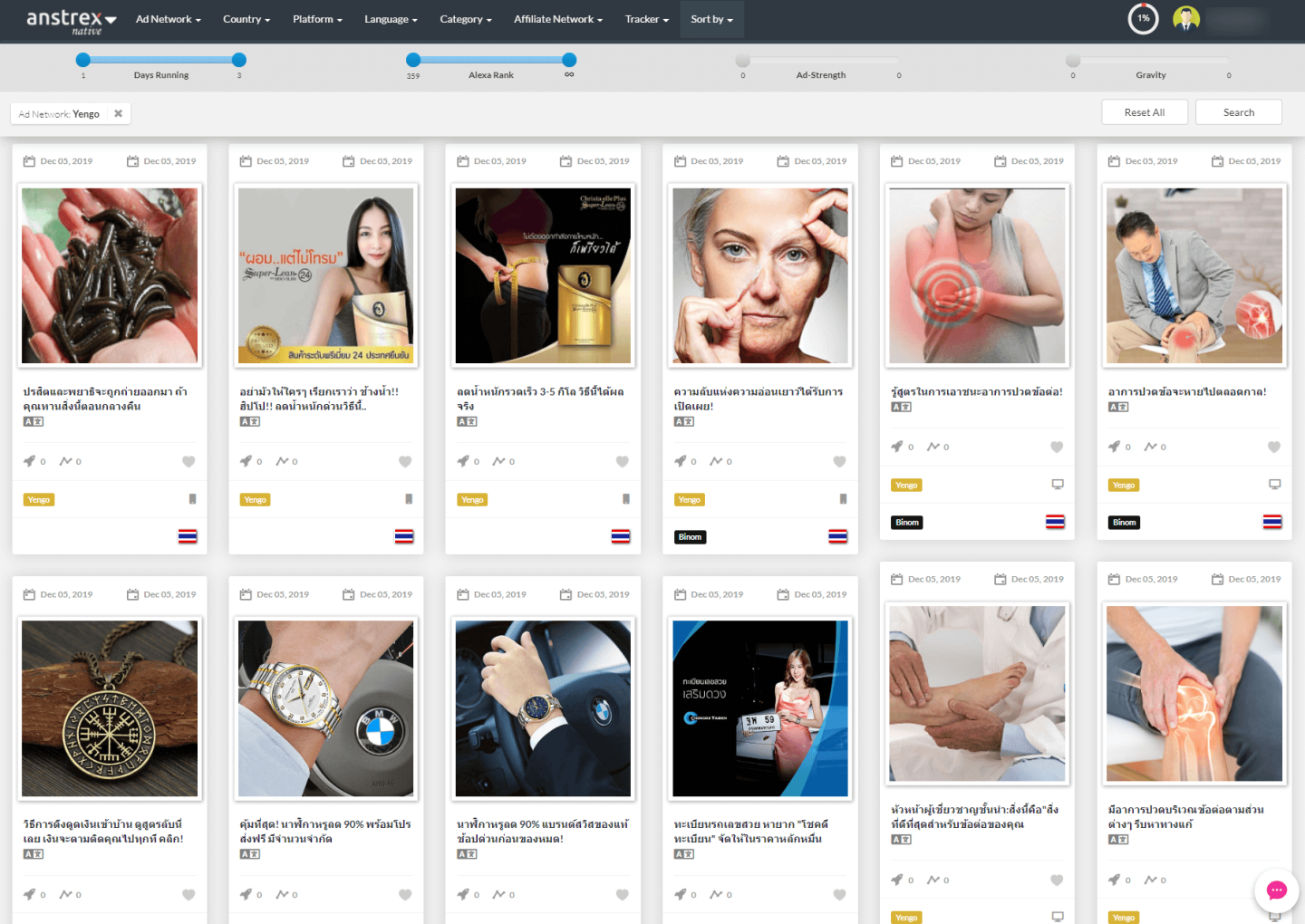The width and height of the screenshot is (1305, 924).
Task: Open the Tracker menu
Action: pos(646,19)
